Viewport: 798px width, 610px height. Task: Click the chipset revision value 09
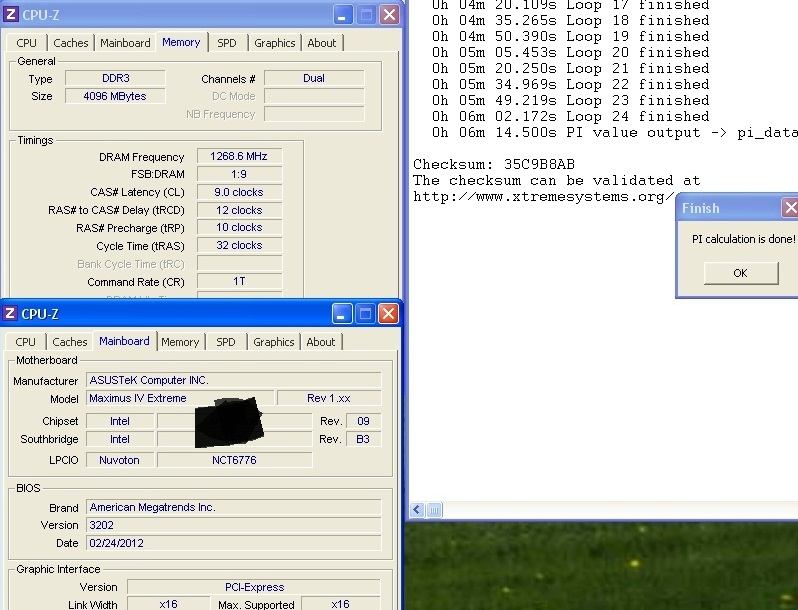click(363, 421)
